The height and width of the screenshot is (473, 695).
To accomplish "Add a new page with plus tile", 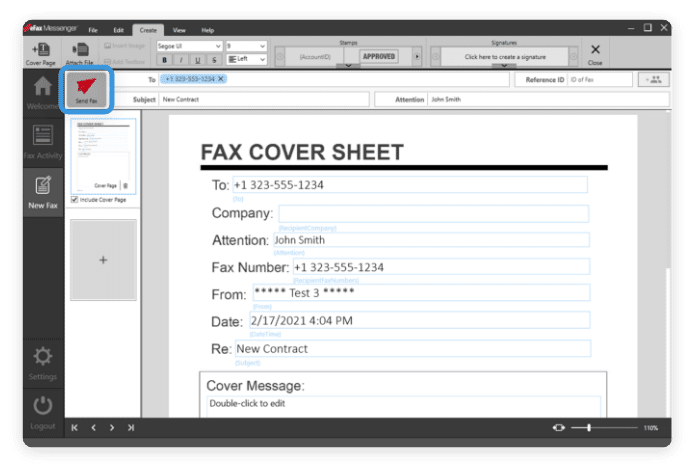I will pyautogui.click(x=103, y=260).
